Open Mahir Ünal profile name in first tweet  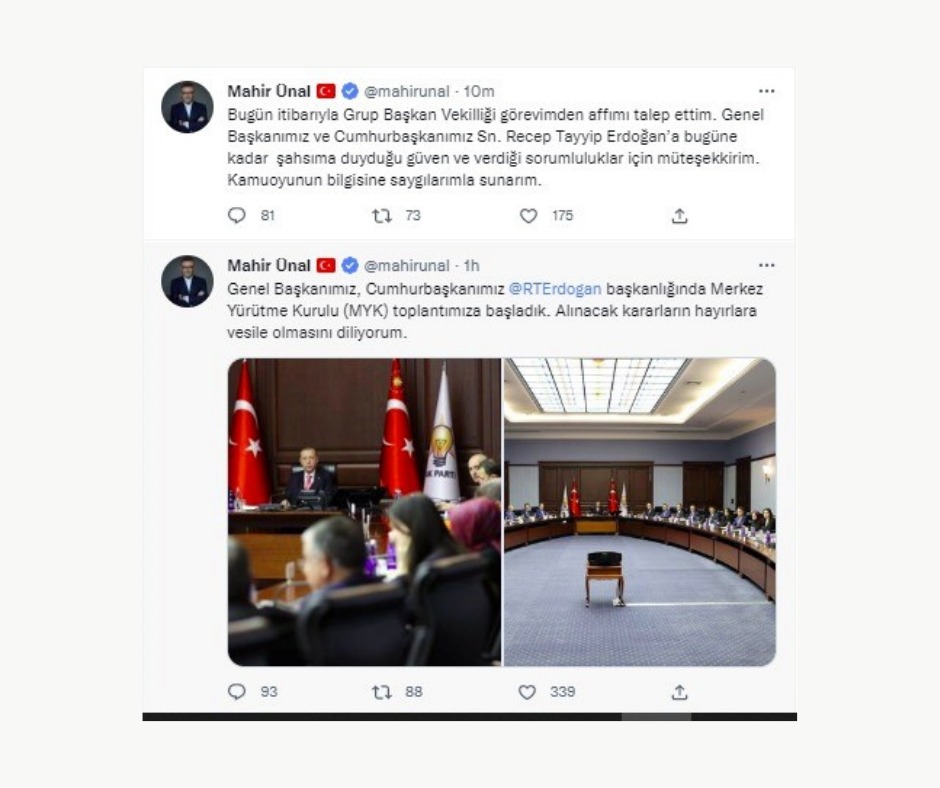tap(269, 91)
